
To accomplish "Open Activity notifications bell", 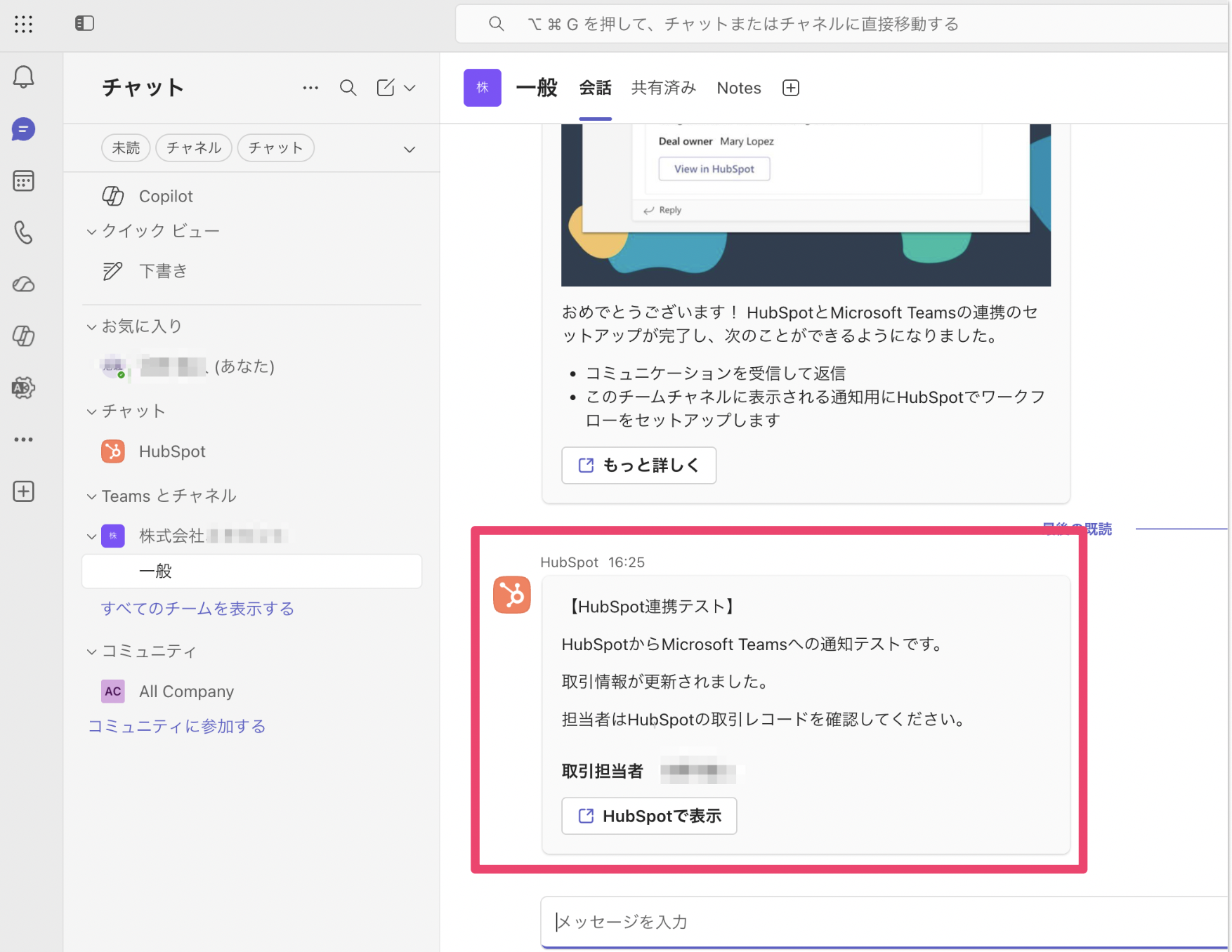I will pos(23,77).
